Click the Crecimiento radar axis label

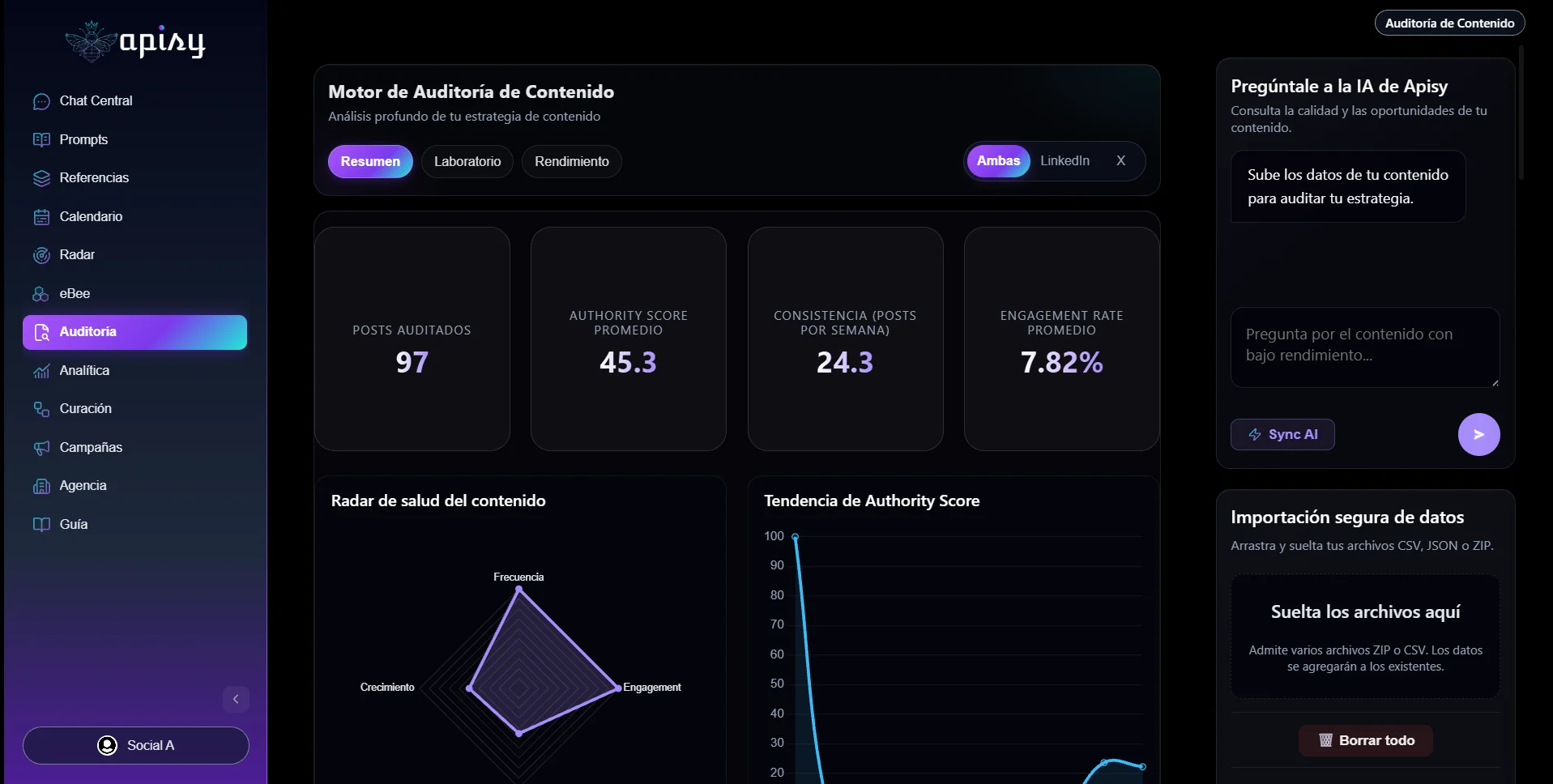387,687
